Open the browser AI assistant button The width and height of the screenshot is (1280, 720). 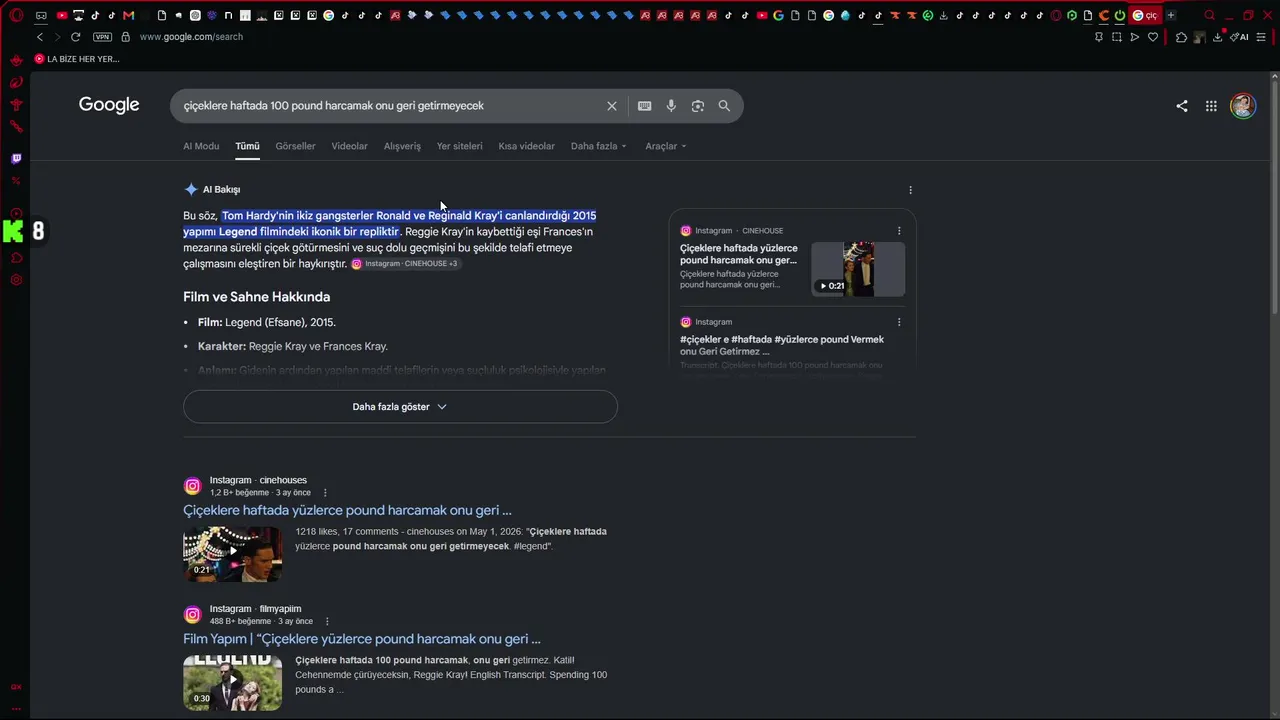1240,37
